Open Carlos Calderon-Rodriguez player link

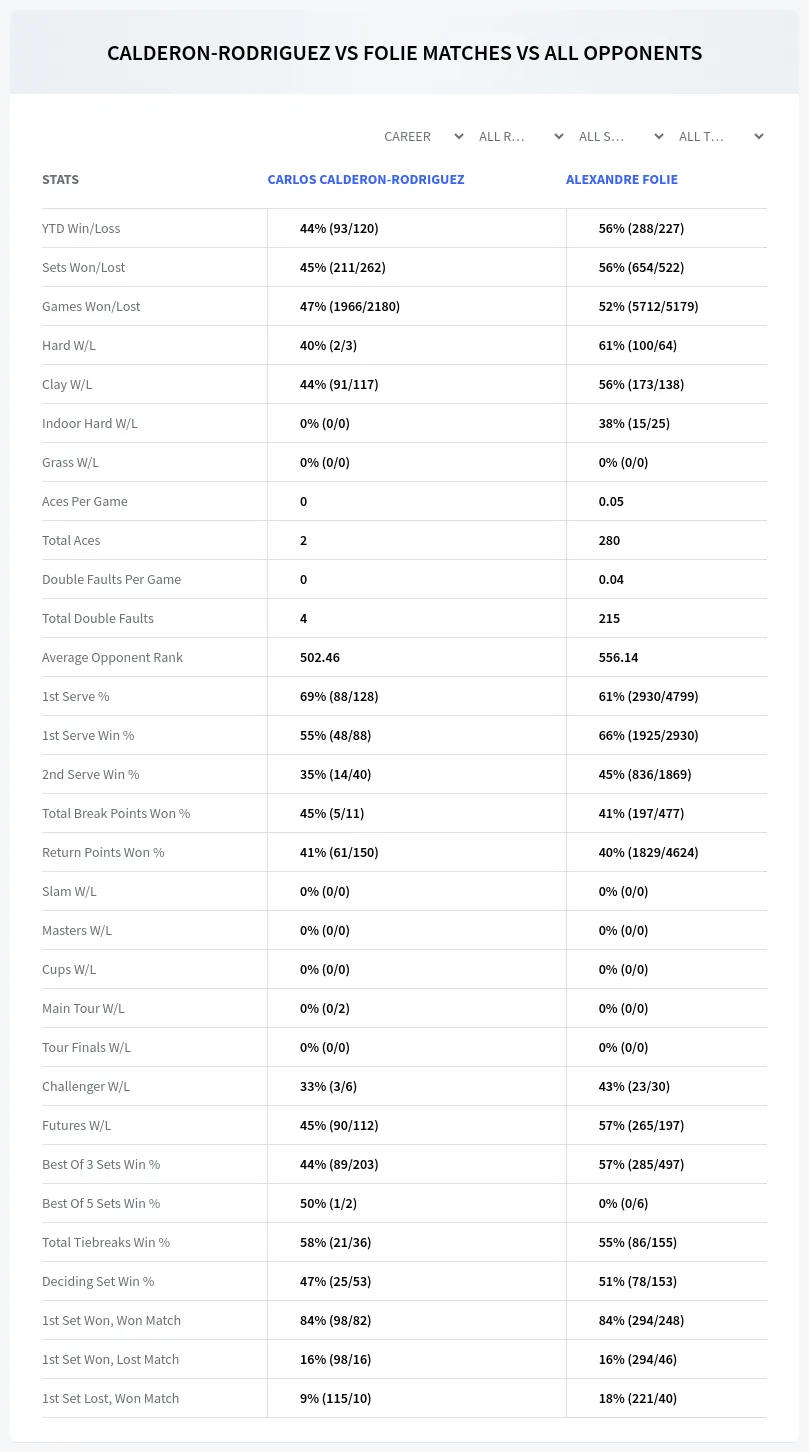[366, 180]
